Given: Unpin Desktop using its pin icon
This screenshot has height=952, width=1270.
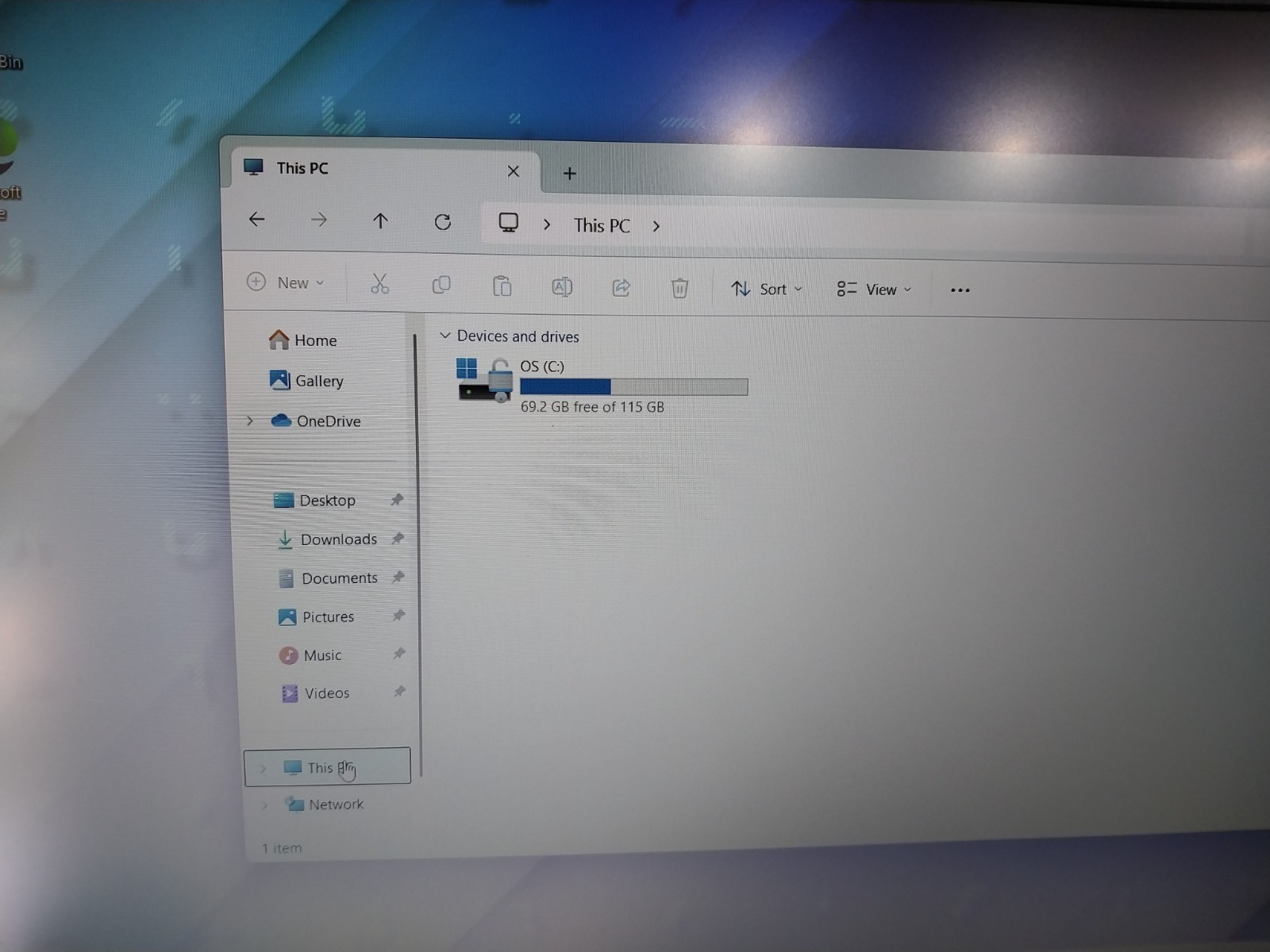Looking at the screenshot, I should pyautogui.click(x=397, y=500).
